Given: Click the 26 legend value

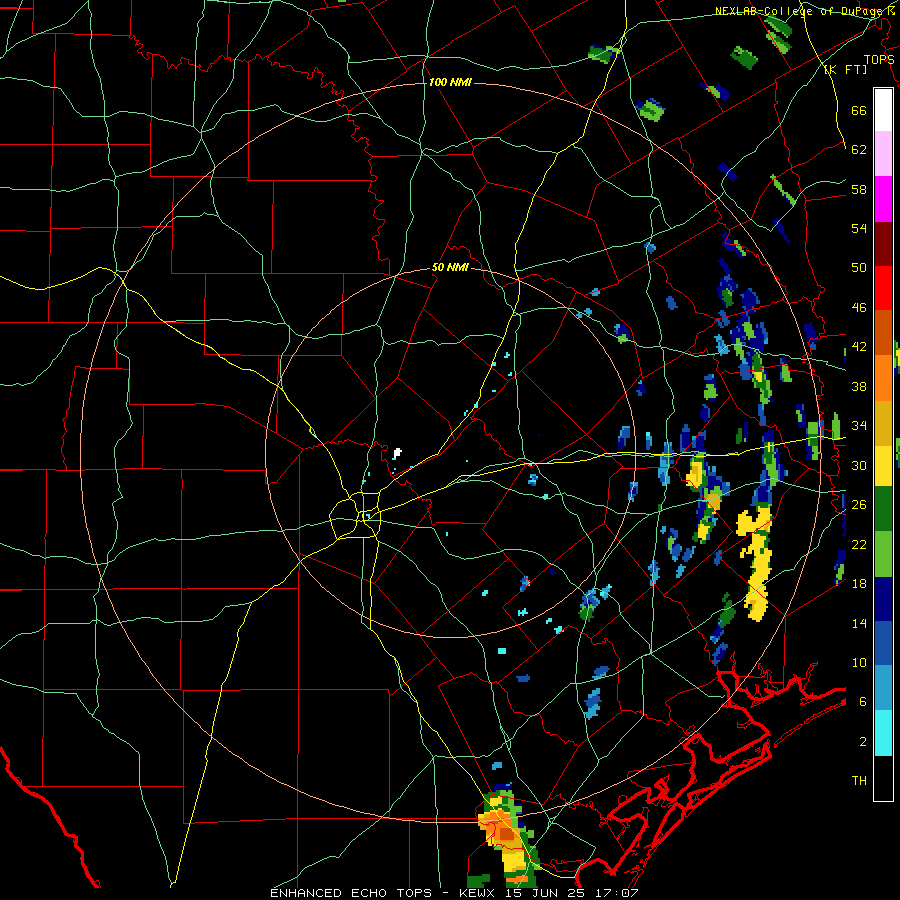Looking at the screenshot, I should [x=859, y=505].
